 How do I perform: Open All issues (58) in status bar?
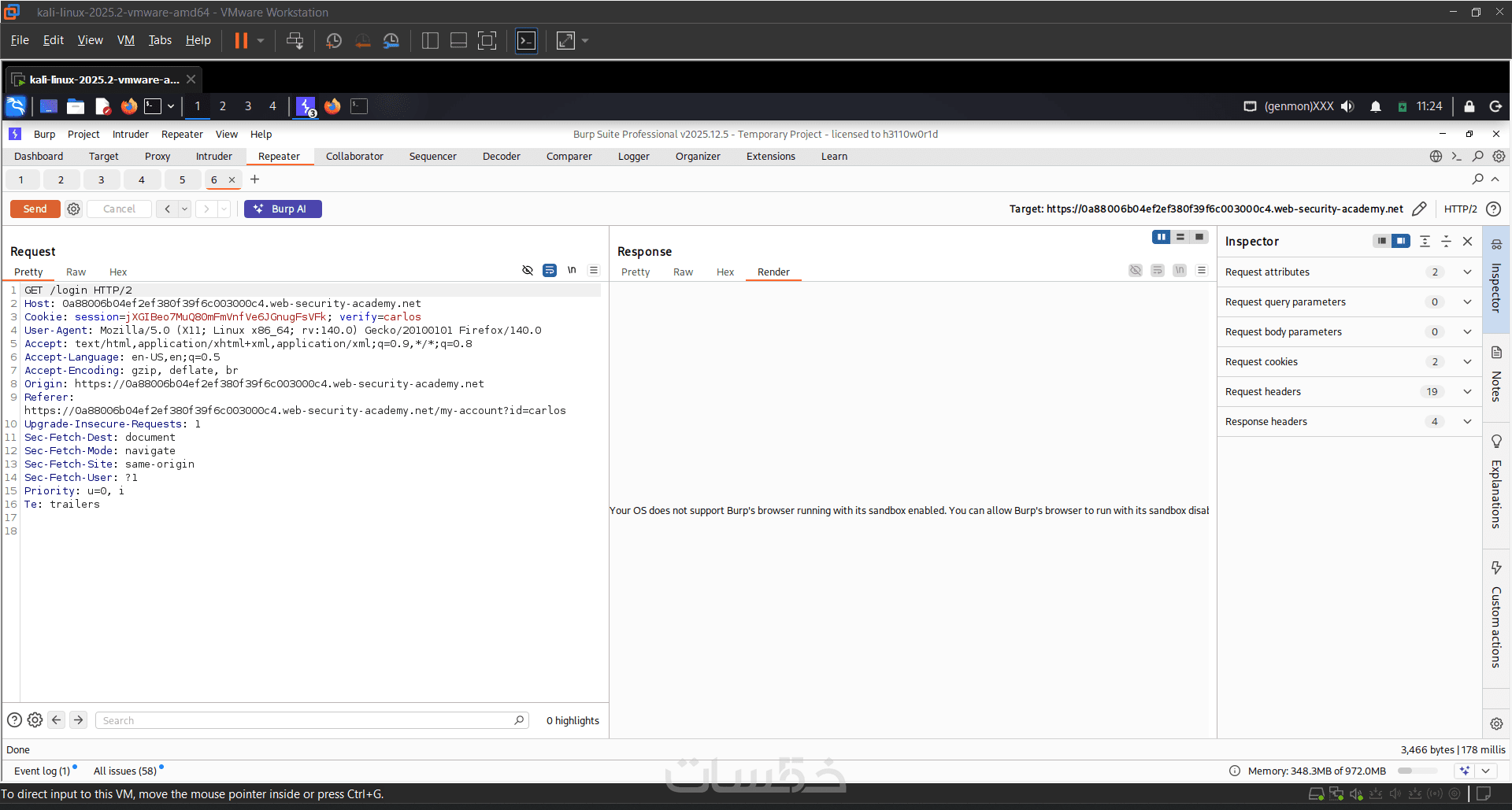click(125, 771)
